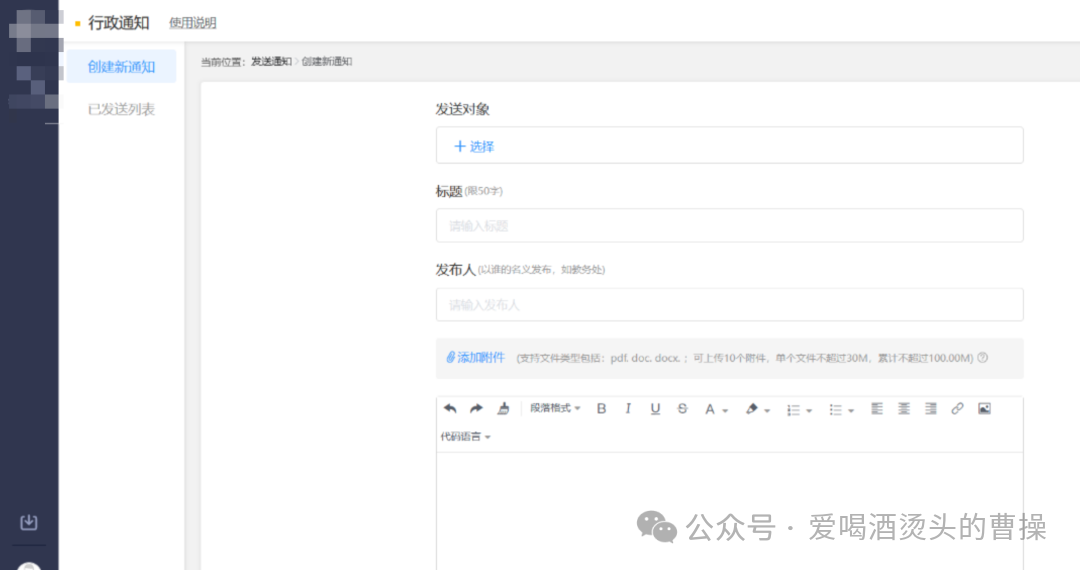
Task: Apply underline formatting
Action: point(655,409)
